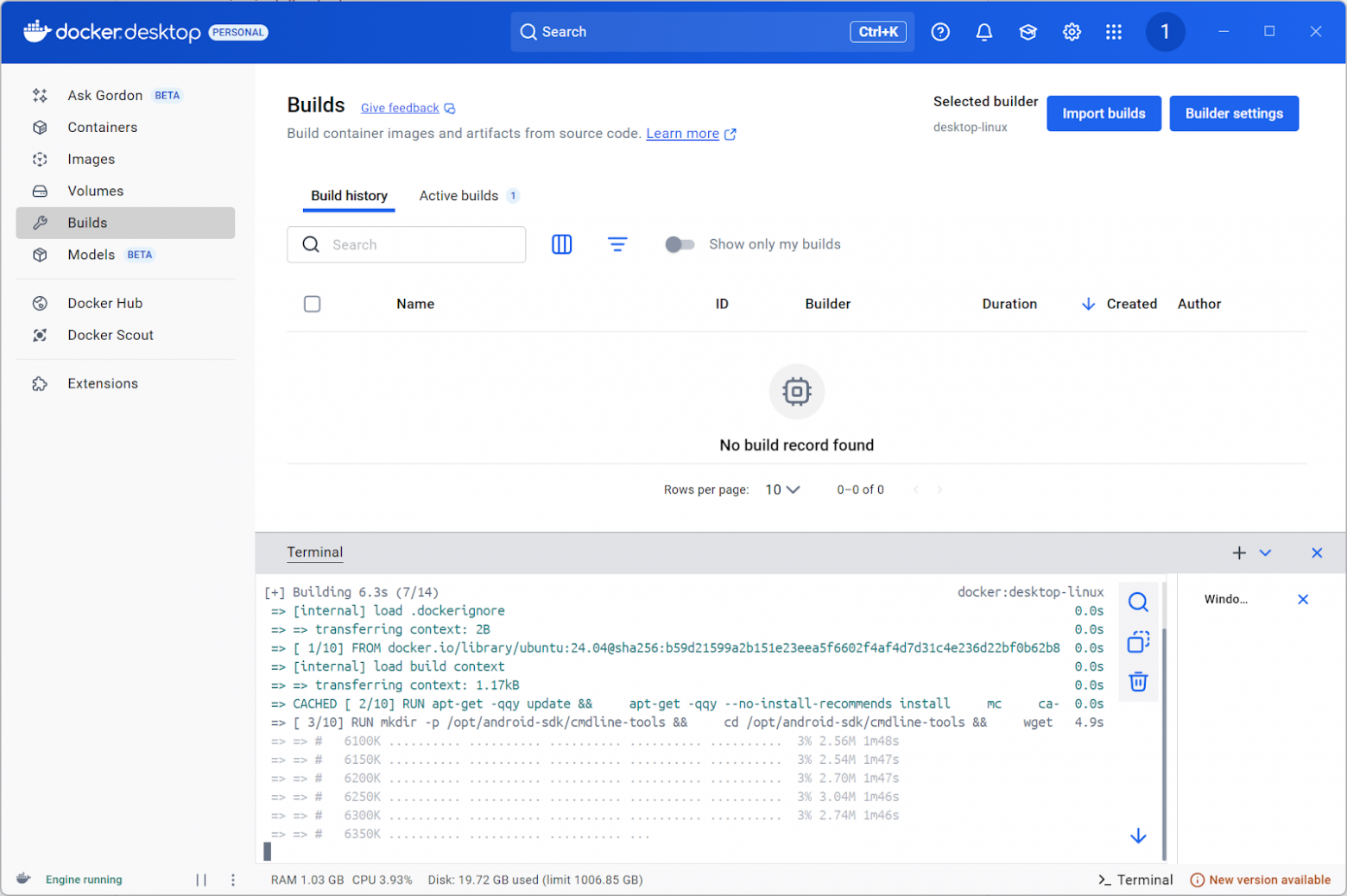
Task: Go to the Containers section
Action: pos(125,127)
